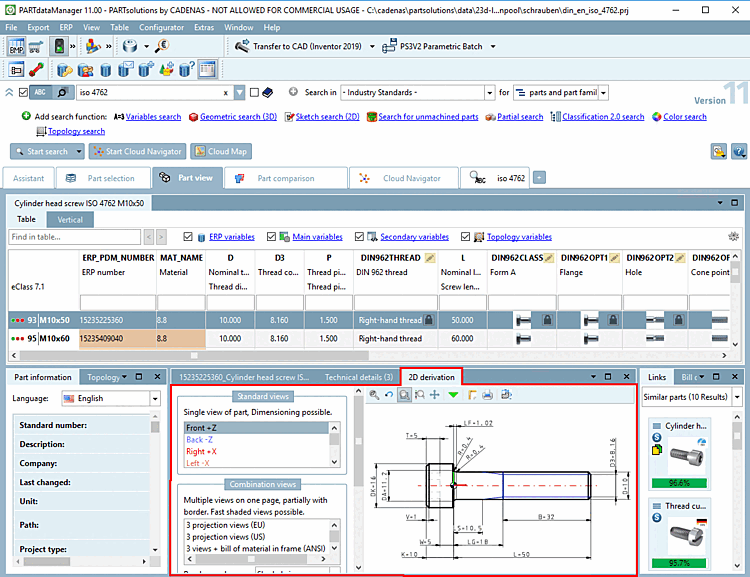Viewport: 750px width, 577px height.
Task: Switch to the Part comparison tab
Action: [x=286, y=178]
